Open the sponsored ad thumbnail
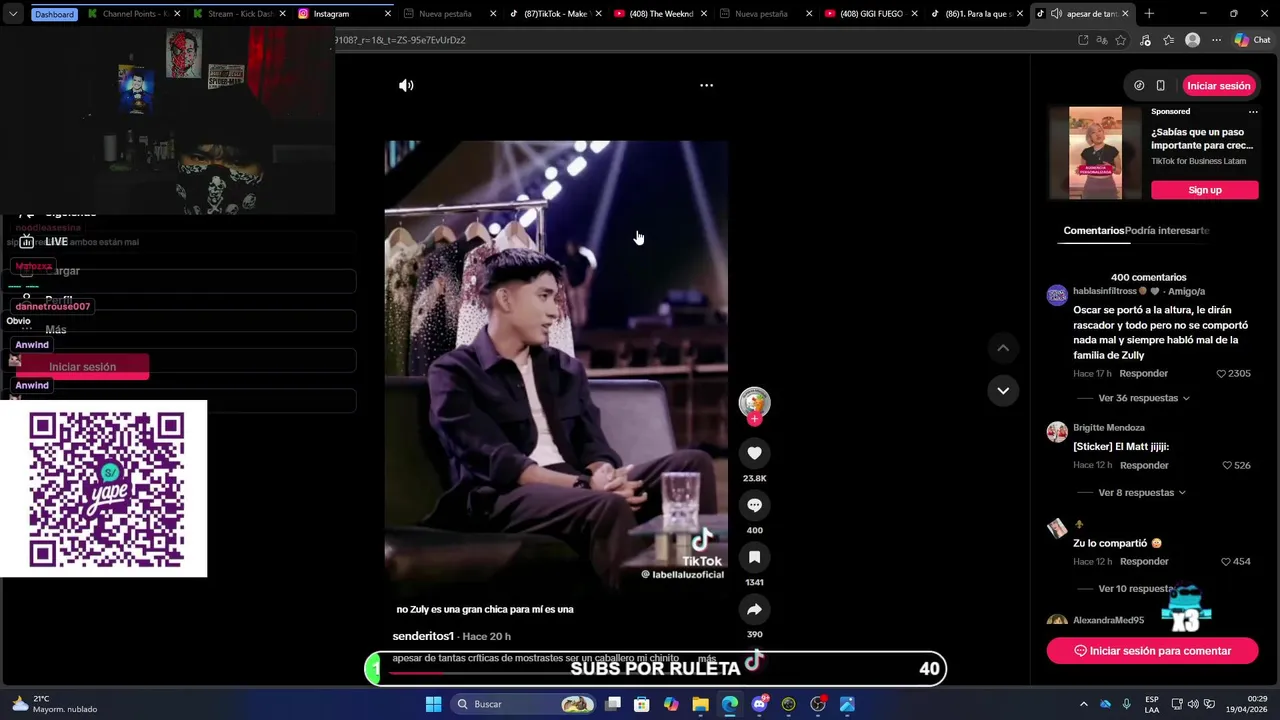The width and height of the screenshot is (1280, 720). coord(1095,153)
